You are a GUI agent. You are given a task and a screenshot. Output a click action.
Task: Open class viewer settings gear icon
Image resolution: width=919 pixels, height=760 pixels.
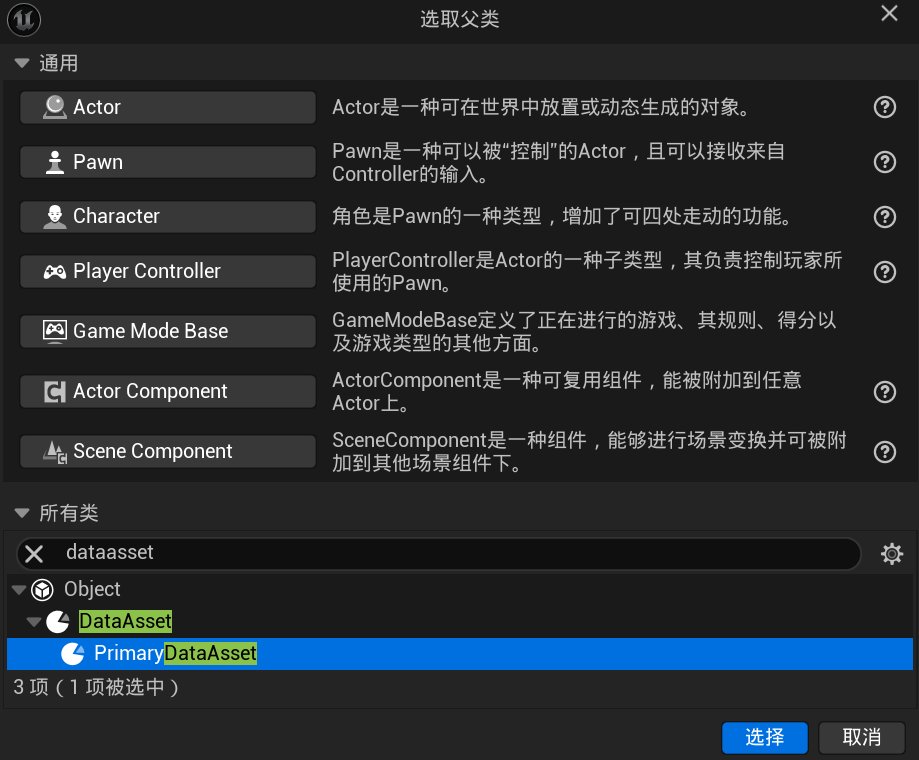coord(891,554)
